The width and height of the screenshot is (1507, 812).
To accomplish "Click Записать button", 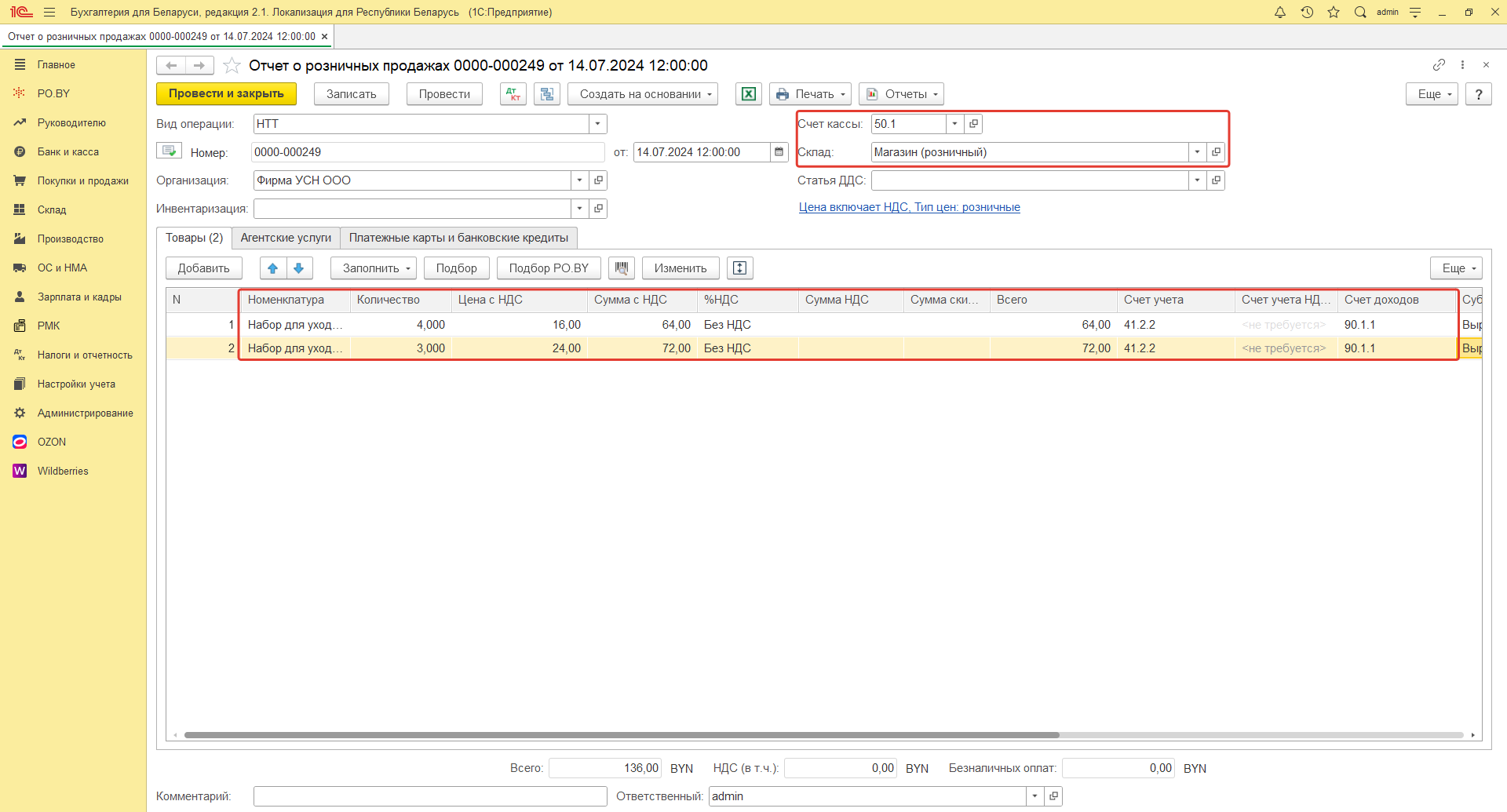I will [352, 94].
